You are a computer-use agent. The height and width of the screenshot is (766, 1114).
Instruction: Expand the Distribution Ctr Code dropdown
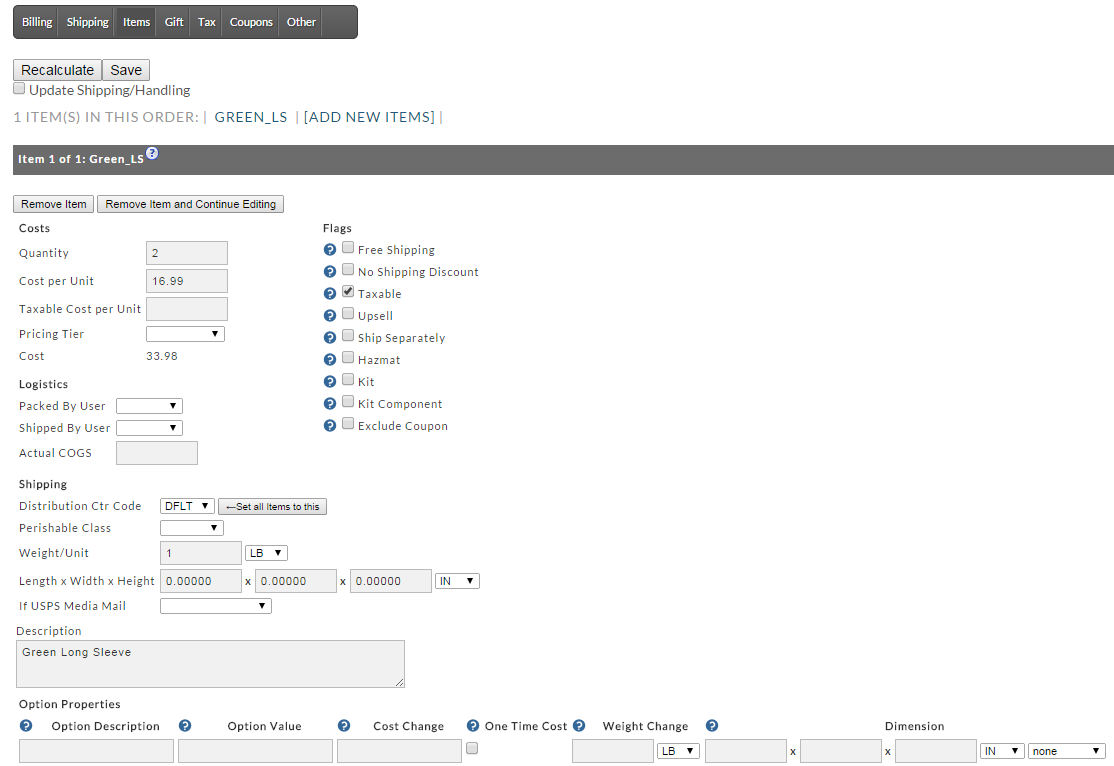[188, 506]
